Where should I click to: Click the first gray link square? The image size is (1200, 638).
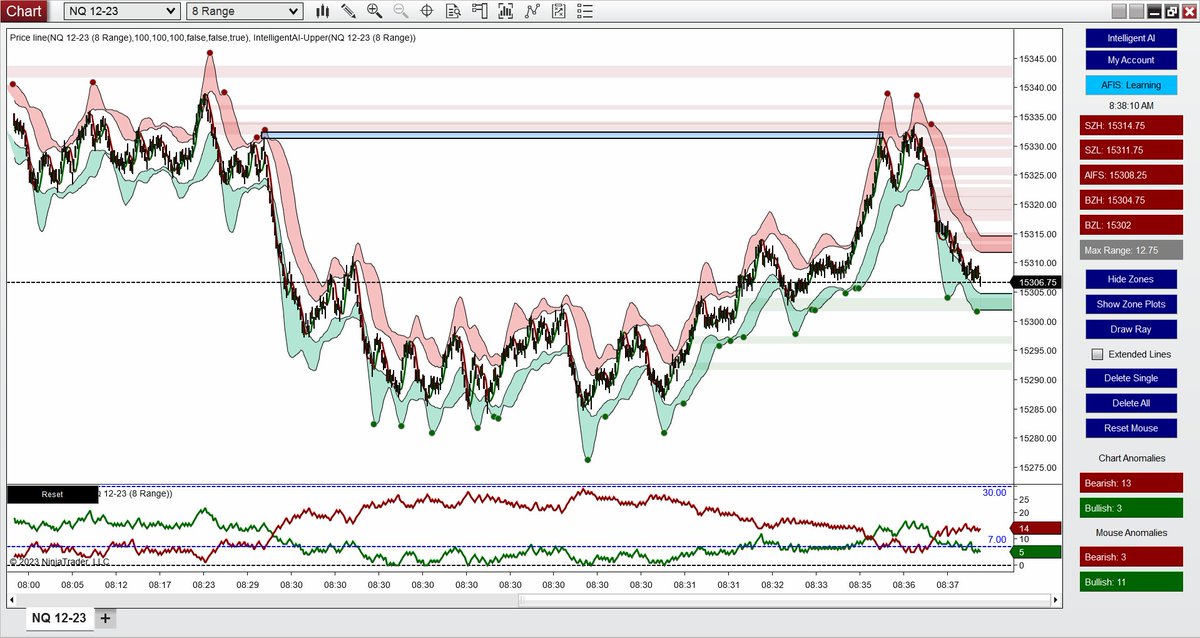[x=1119, y=11]
